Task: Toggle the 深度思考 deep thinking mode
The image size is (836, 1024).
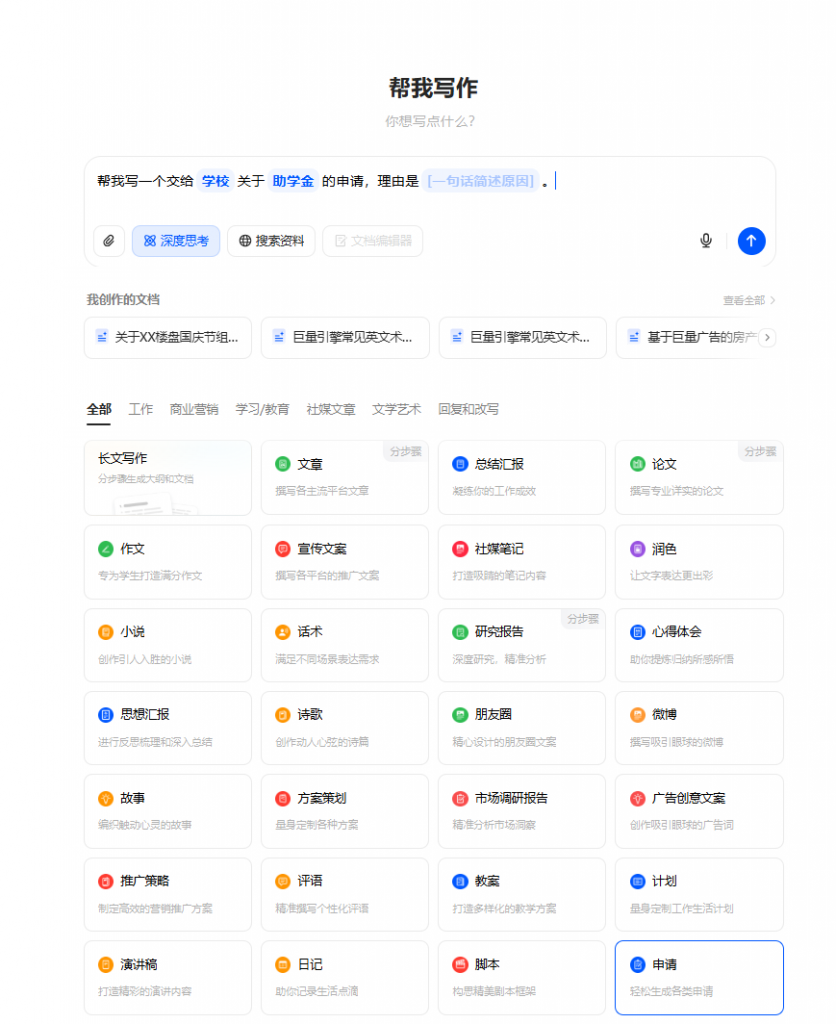Action: coord(176,241)
